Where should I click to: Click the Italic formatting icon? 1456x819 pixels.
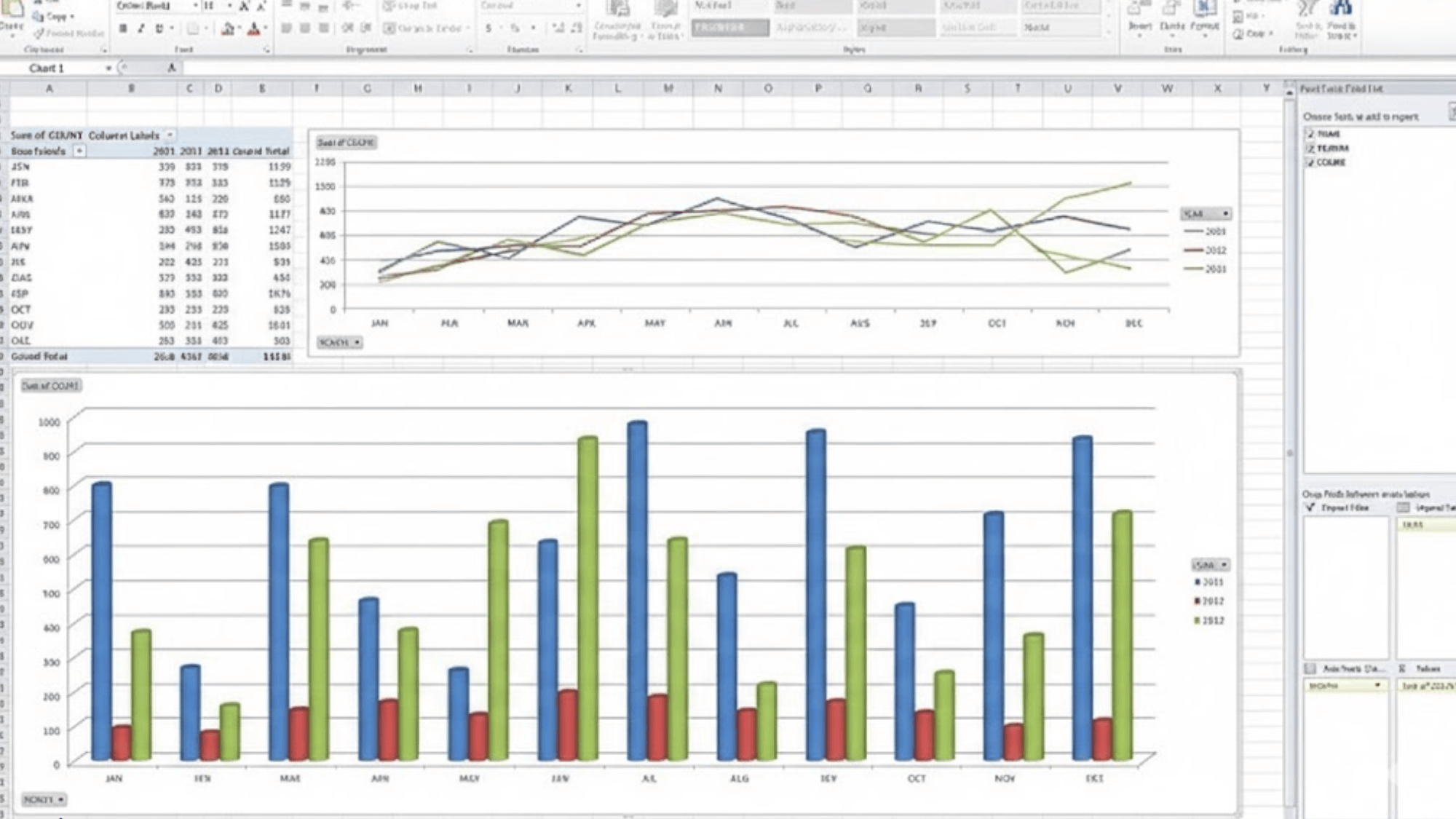point(141,28)
